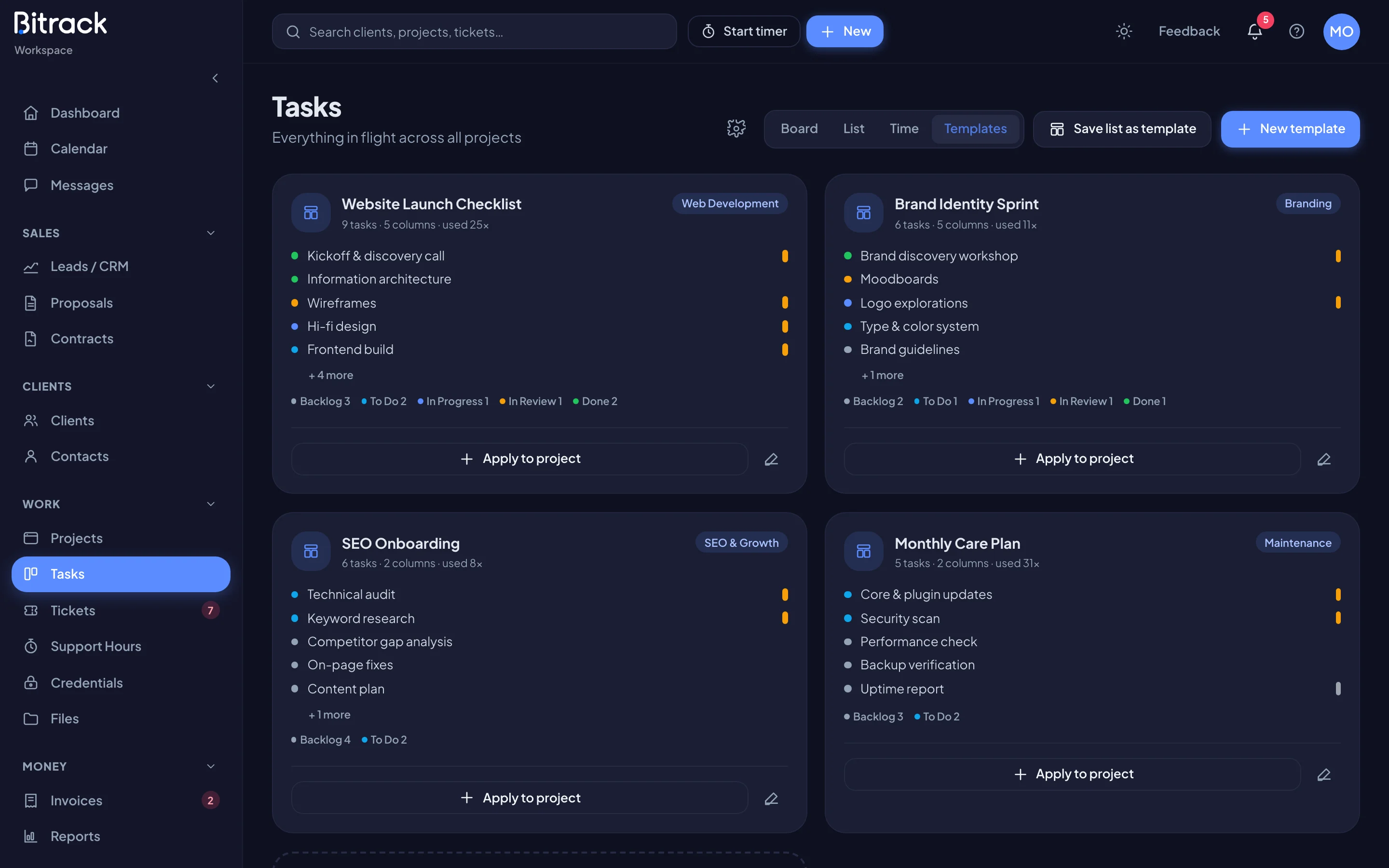Click the Messages chat icon
Image resolution: width=1389 pixels, height=868 pixels.
pos(31,185)
